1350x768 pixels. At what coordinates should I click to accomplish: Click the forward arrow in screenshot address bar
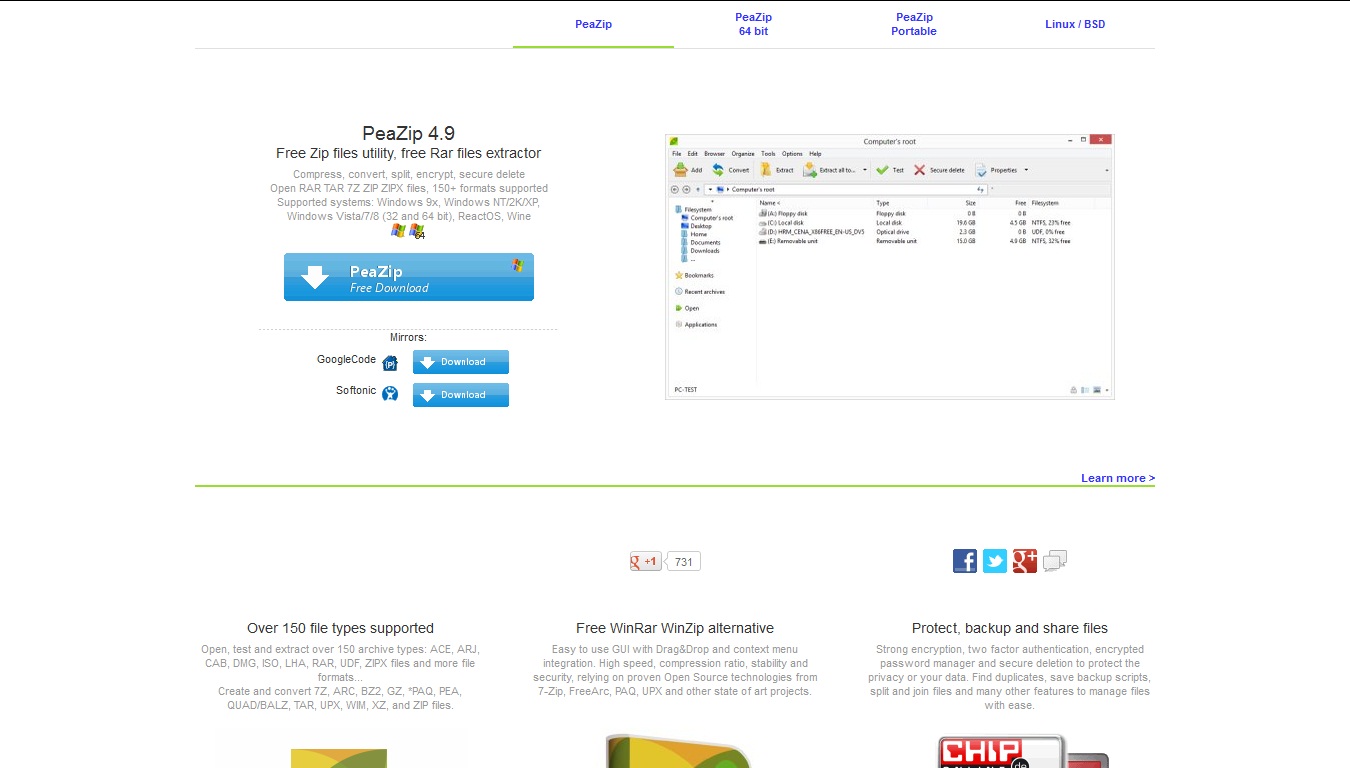pyautogui.click(x=686, y=189)
